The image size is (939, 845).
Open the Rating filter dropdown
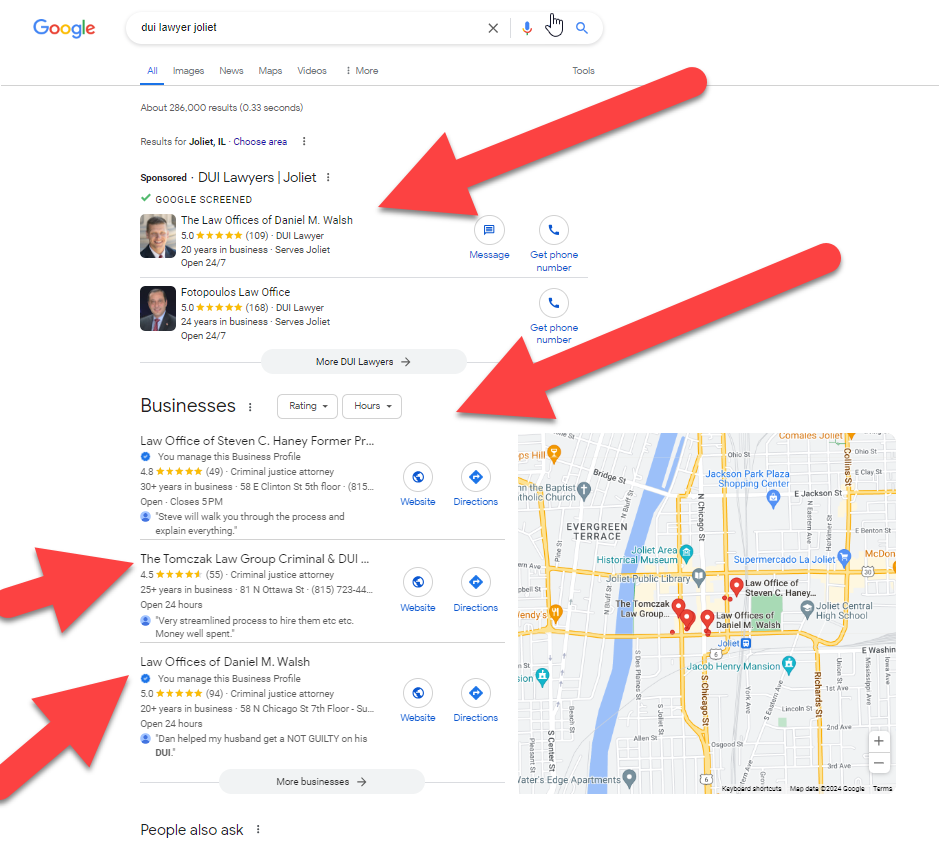pos(306,406)
